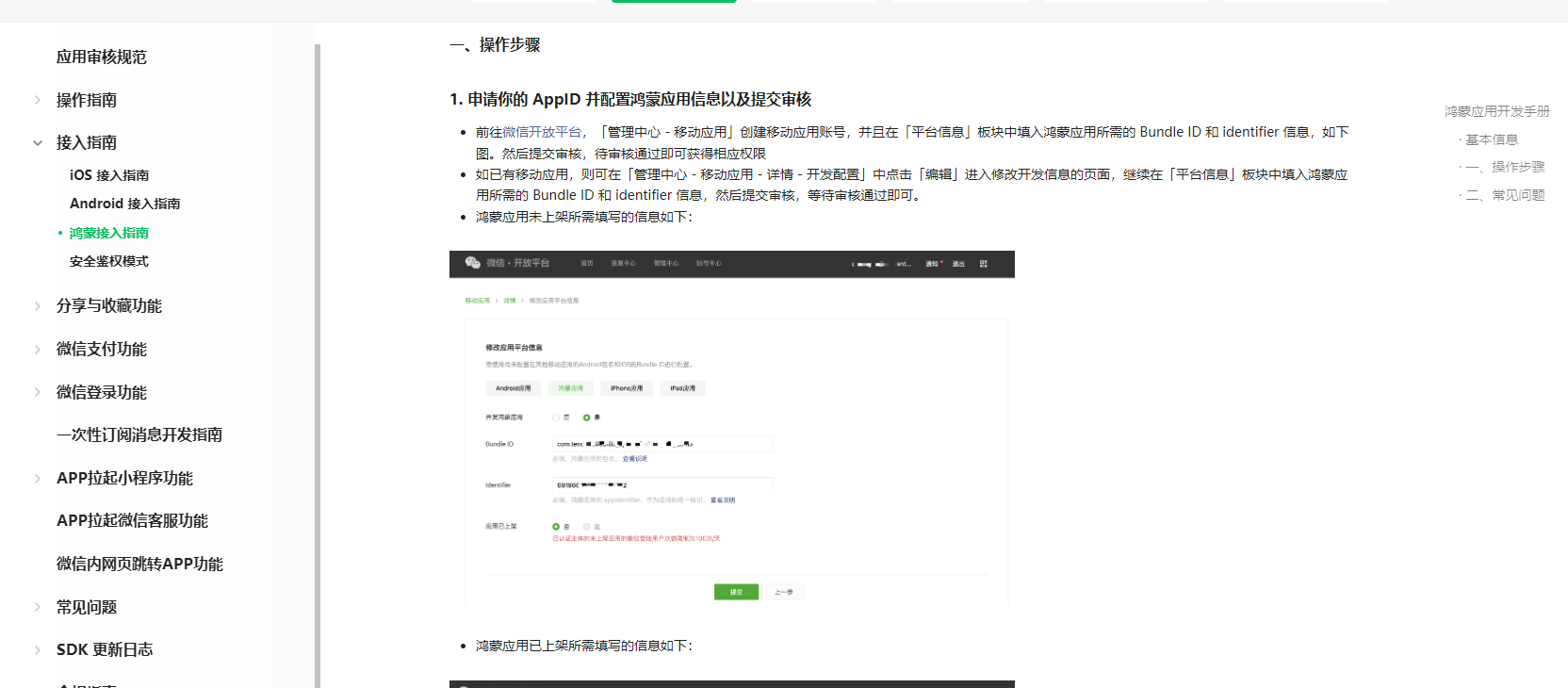Open the 修改应用平台信息 screenshot image
The image size is (1568, 688).
[x=732, y=430]
